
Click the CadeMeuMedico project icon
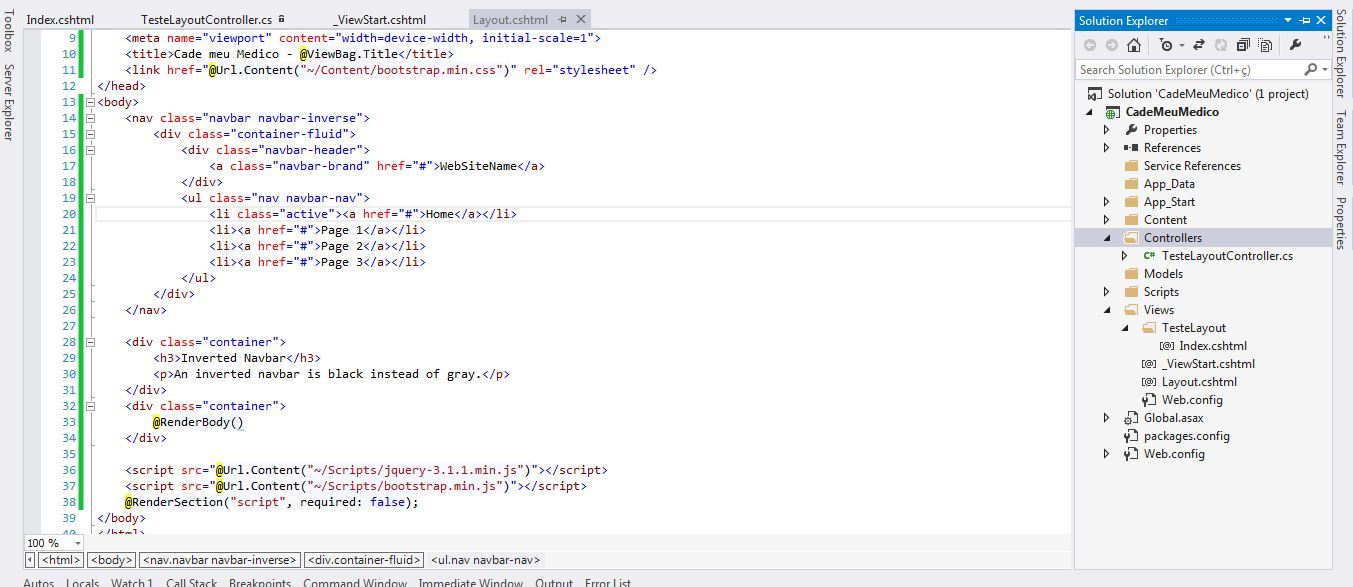(1112, 112)
